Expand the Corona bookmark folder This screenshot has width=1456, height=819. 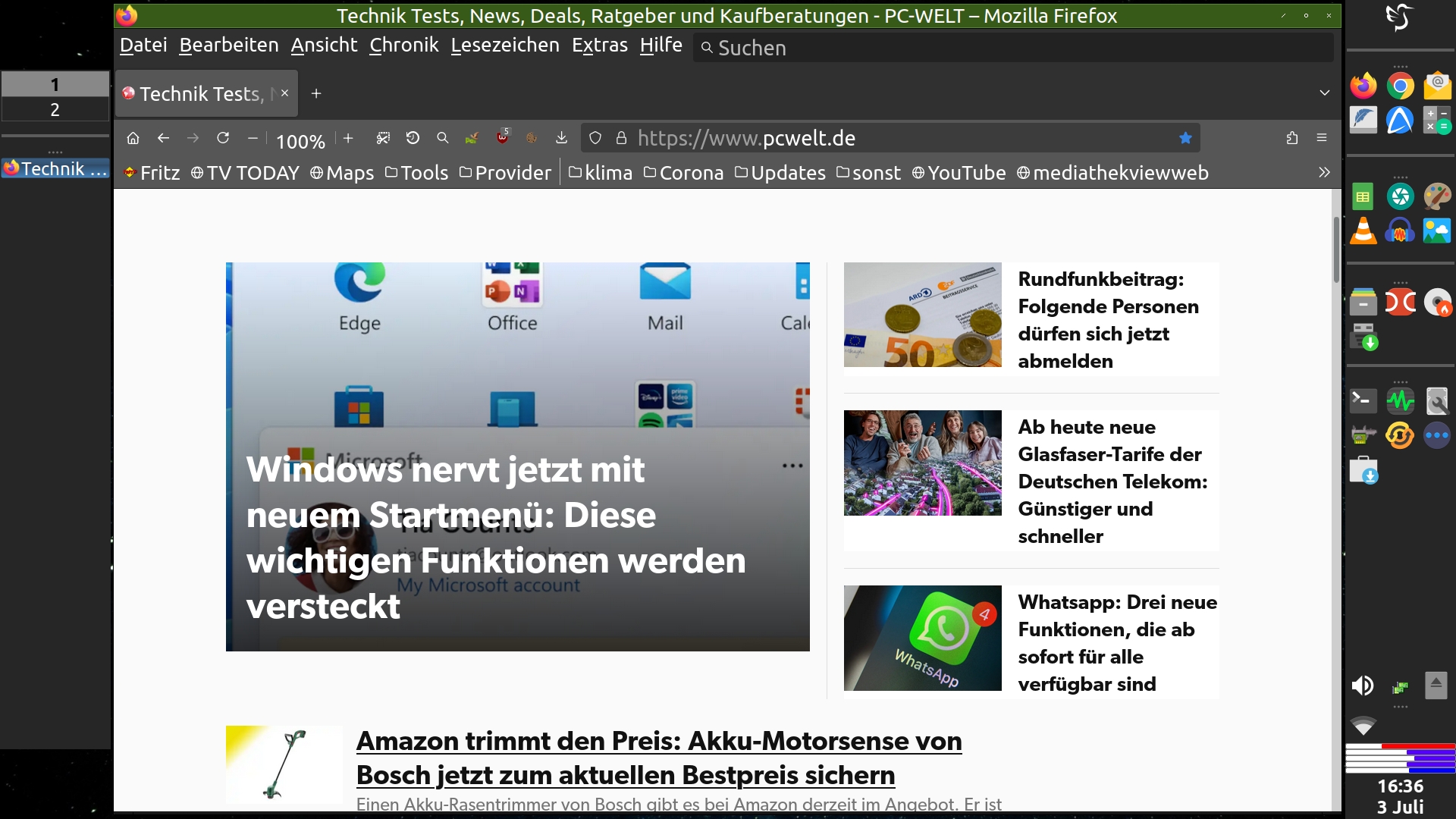(x=683, y=173)
